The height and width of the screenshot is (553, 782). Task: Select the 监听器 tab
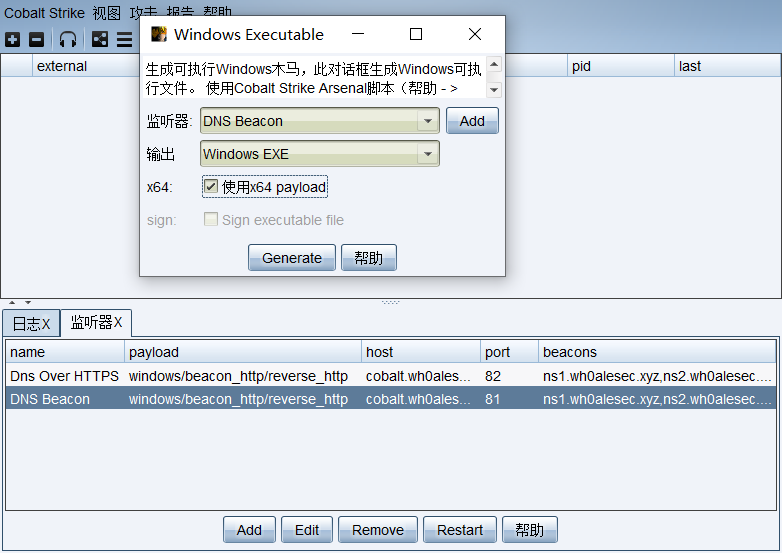(96, 322)
